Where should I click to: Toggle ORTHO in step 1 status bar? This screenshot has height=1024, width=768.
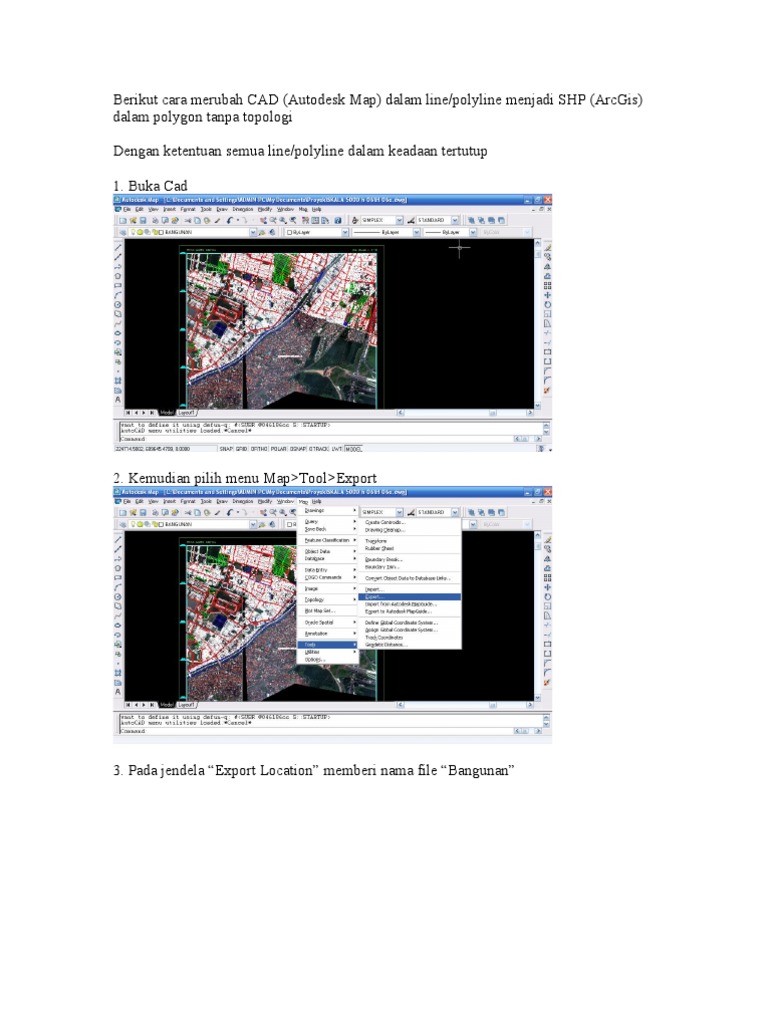[259, 449]
